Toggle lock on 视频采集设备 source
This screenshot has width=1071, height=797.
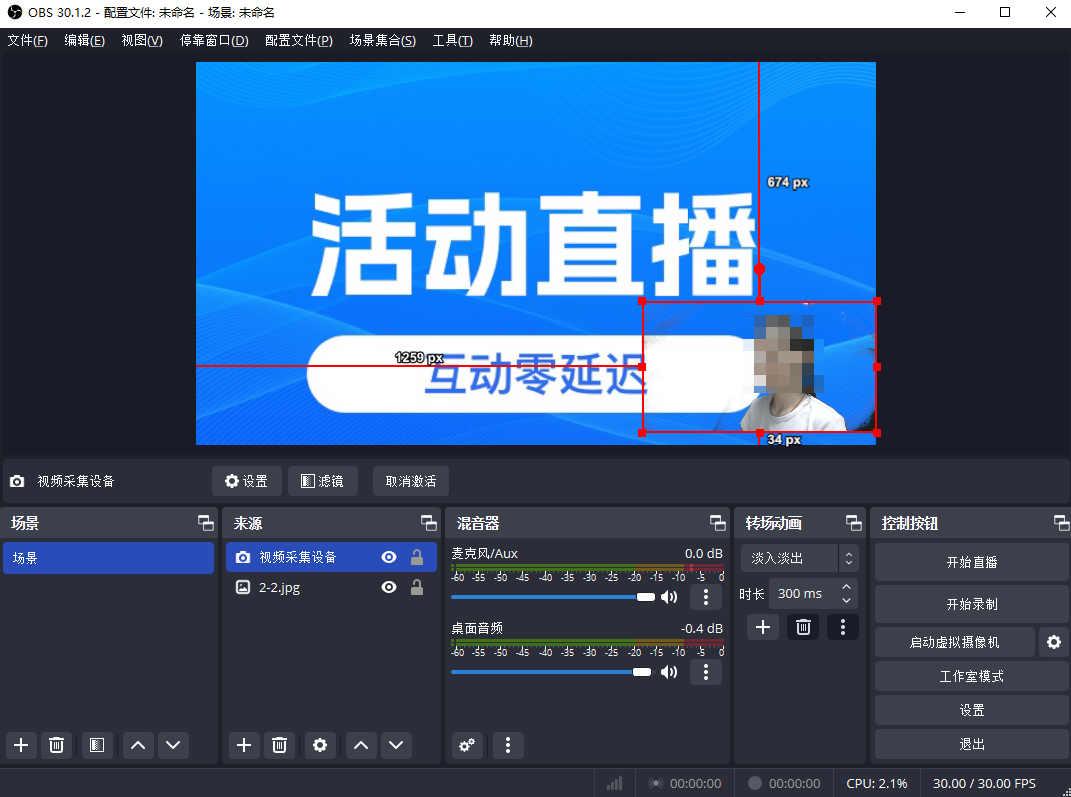[x=417, y=558]
